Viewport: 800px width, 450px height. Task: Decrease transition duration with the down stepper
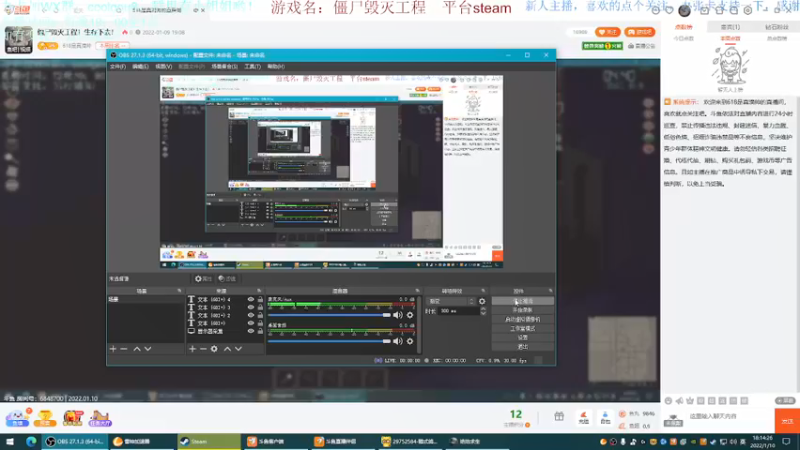click(483, 313)
